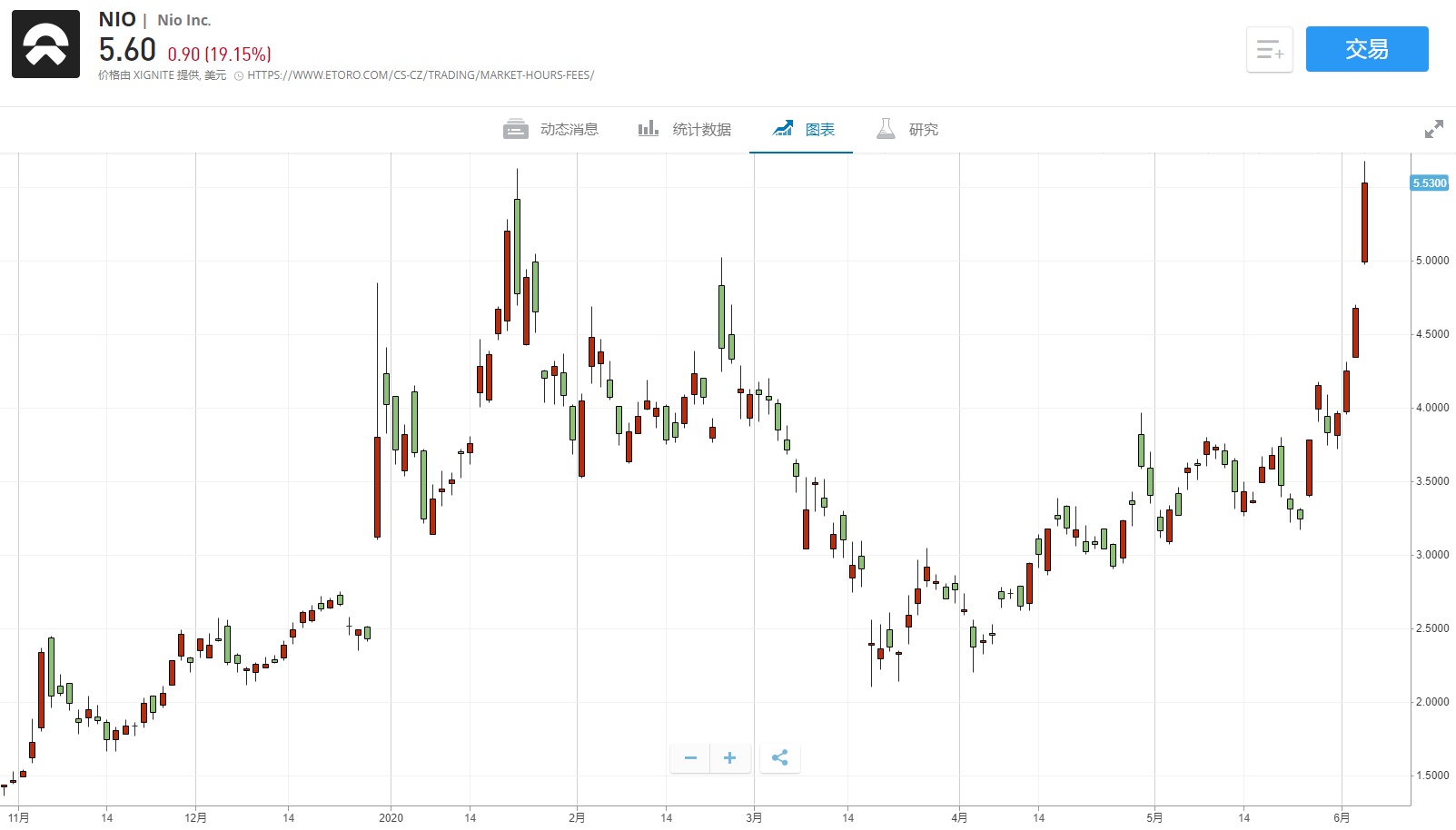Screen dimensions: 1456x830
Task: Switch to the 统计数据 tab
Action: tap(685, 129)
